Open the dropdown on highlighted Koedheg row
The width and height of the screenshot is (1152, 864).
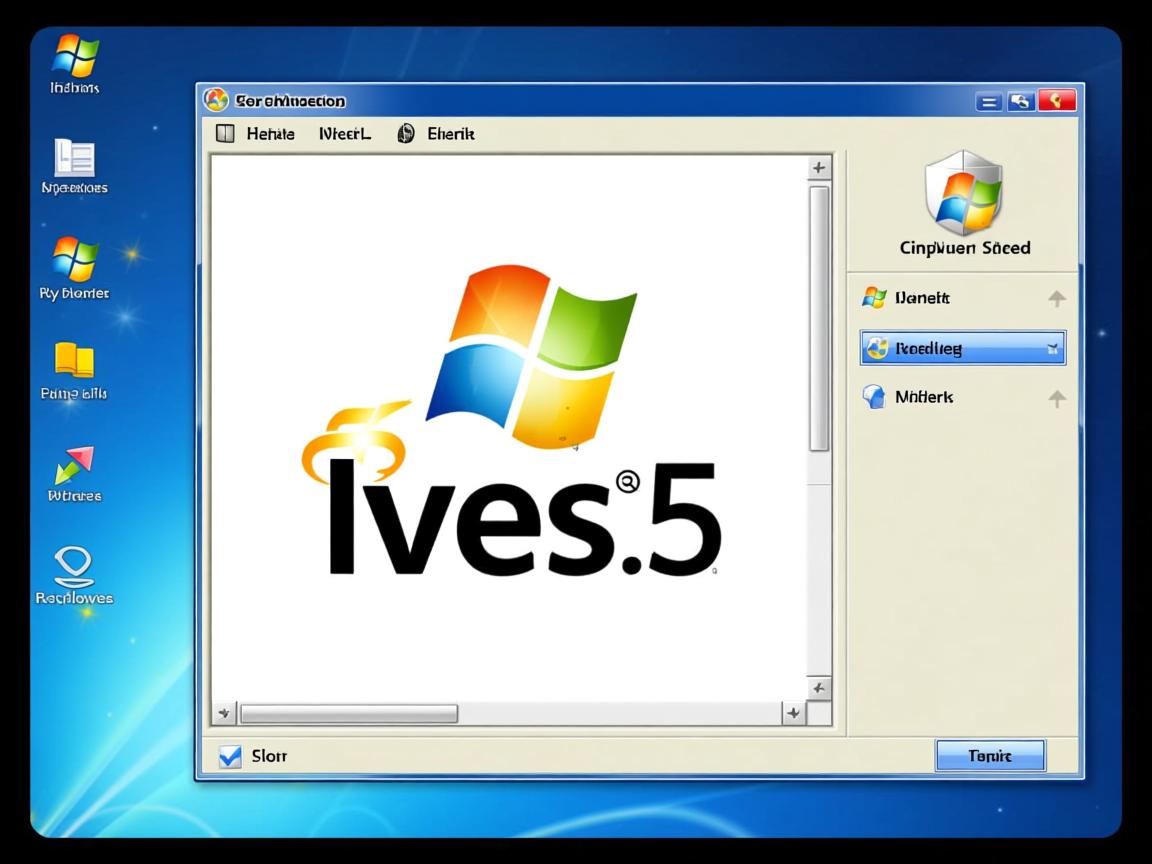(x=1052, y=349)
